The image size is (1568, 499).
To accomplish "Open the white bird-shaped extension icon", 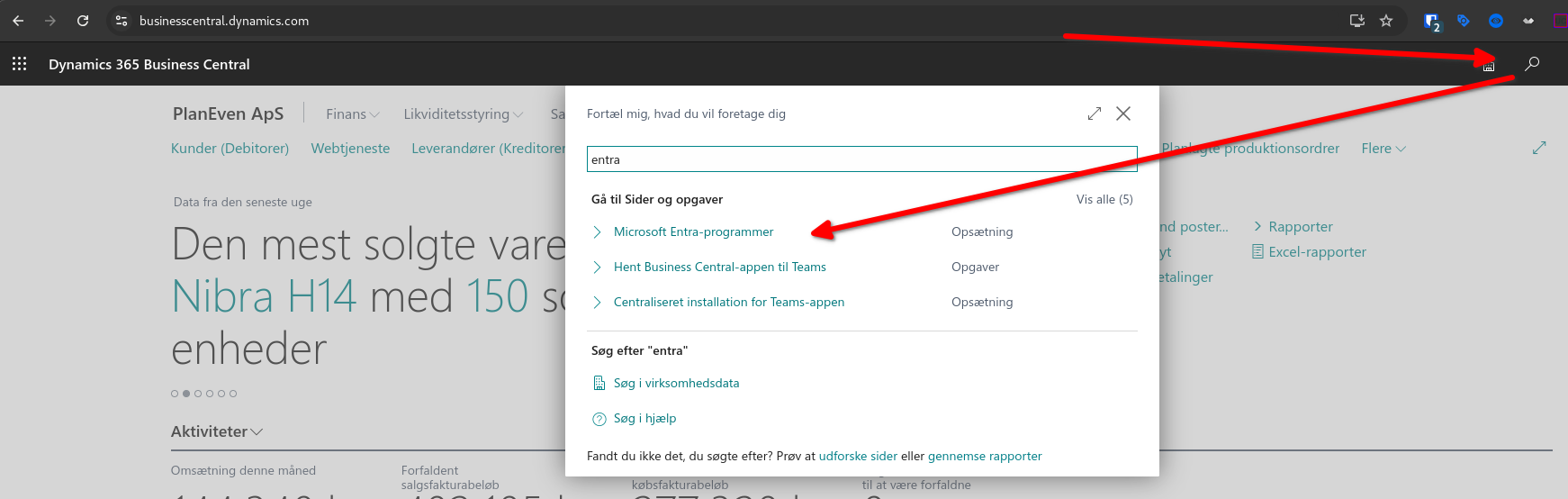I will tap(1528, 21).
